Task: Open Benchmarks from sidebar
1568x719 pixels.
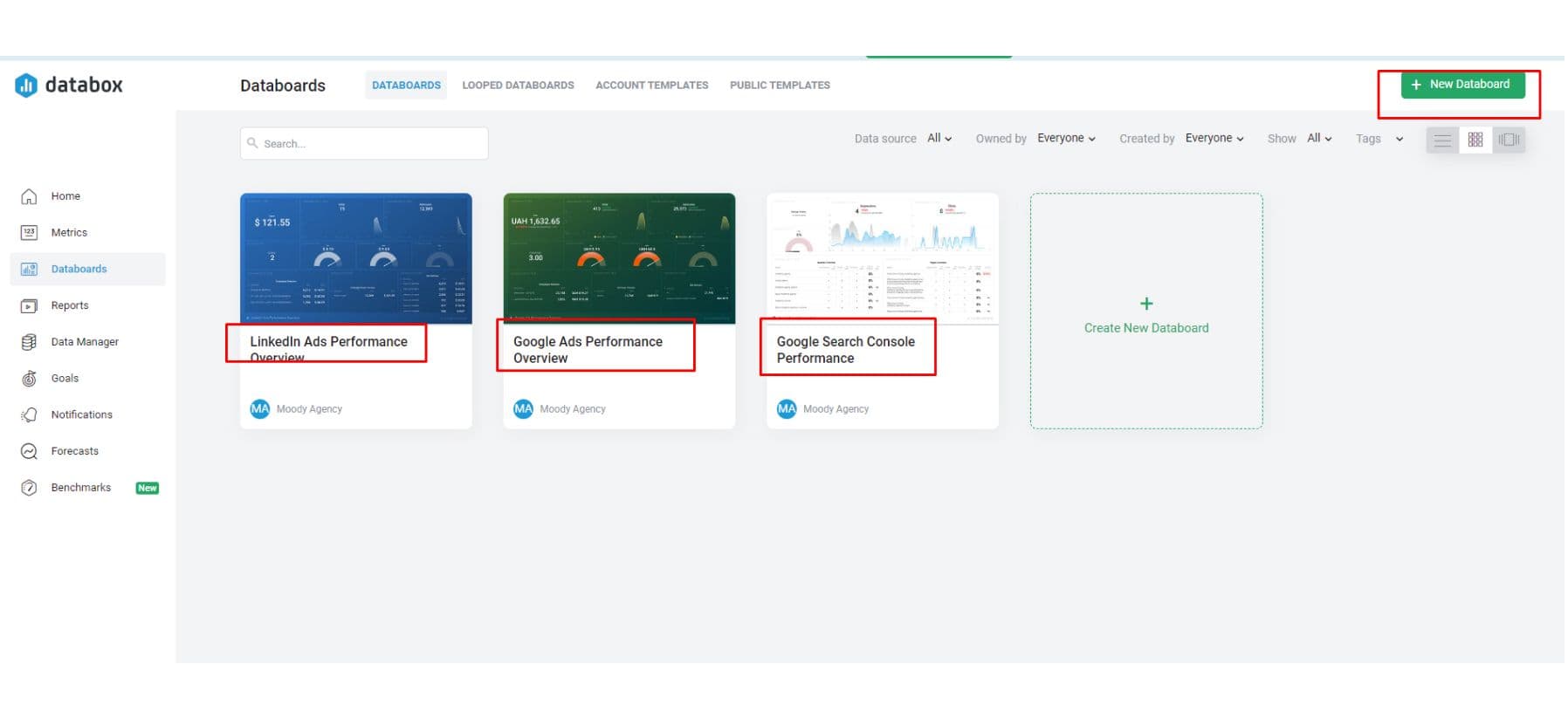Action: pyautogui.click(x=80, y=488)
